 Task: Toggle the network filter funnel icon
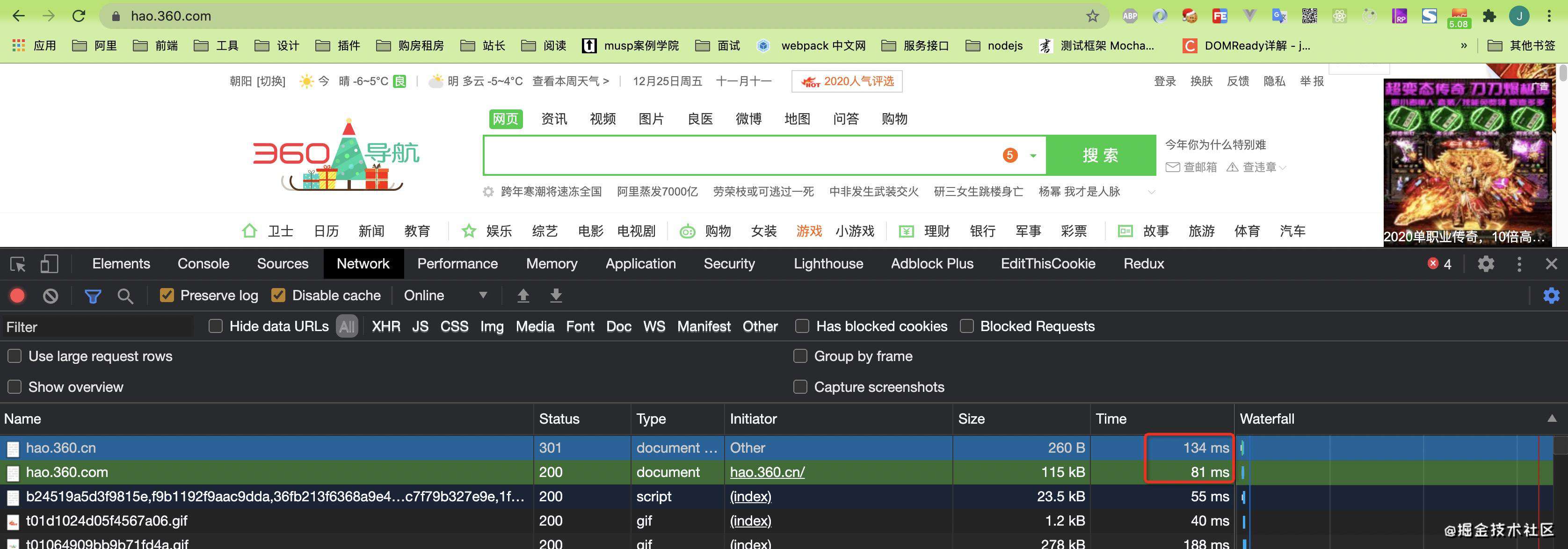click(x=93, y=296)
